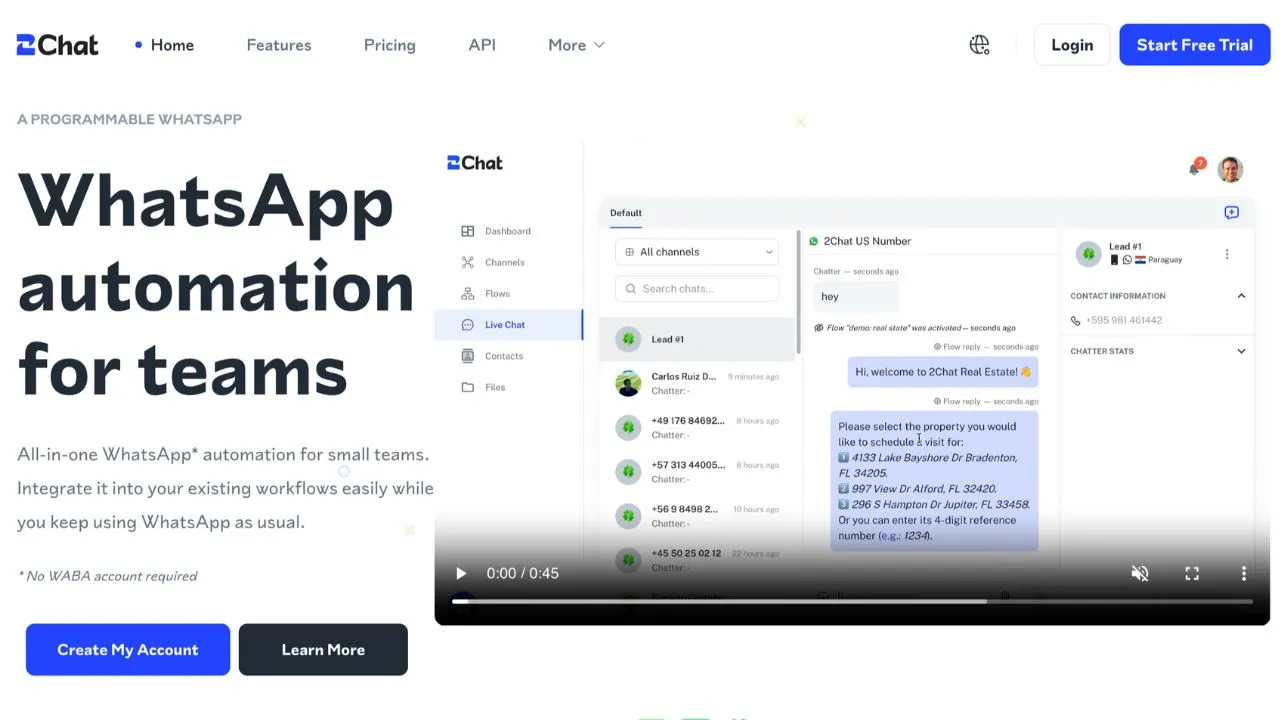This screenshot has width=1280, height=720.
Task: Open the three-dot menu for Lead #1
Action: tap(1227, 254)
